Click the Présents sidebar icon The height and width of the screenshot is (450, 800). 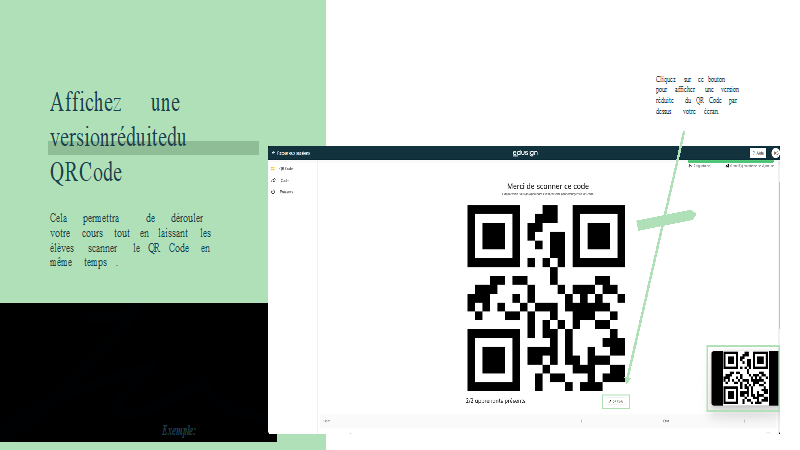tap(273, 191)
